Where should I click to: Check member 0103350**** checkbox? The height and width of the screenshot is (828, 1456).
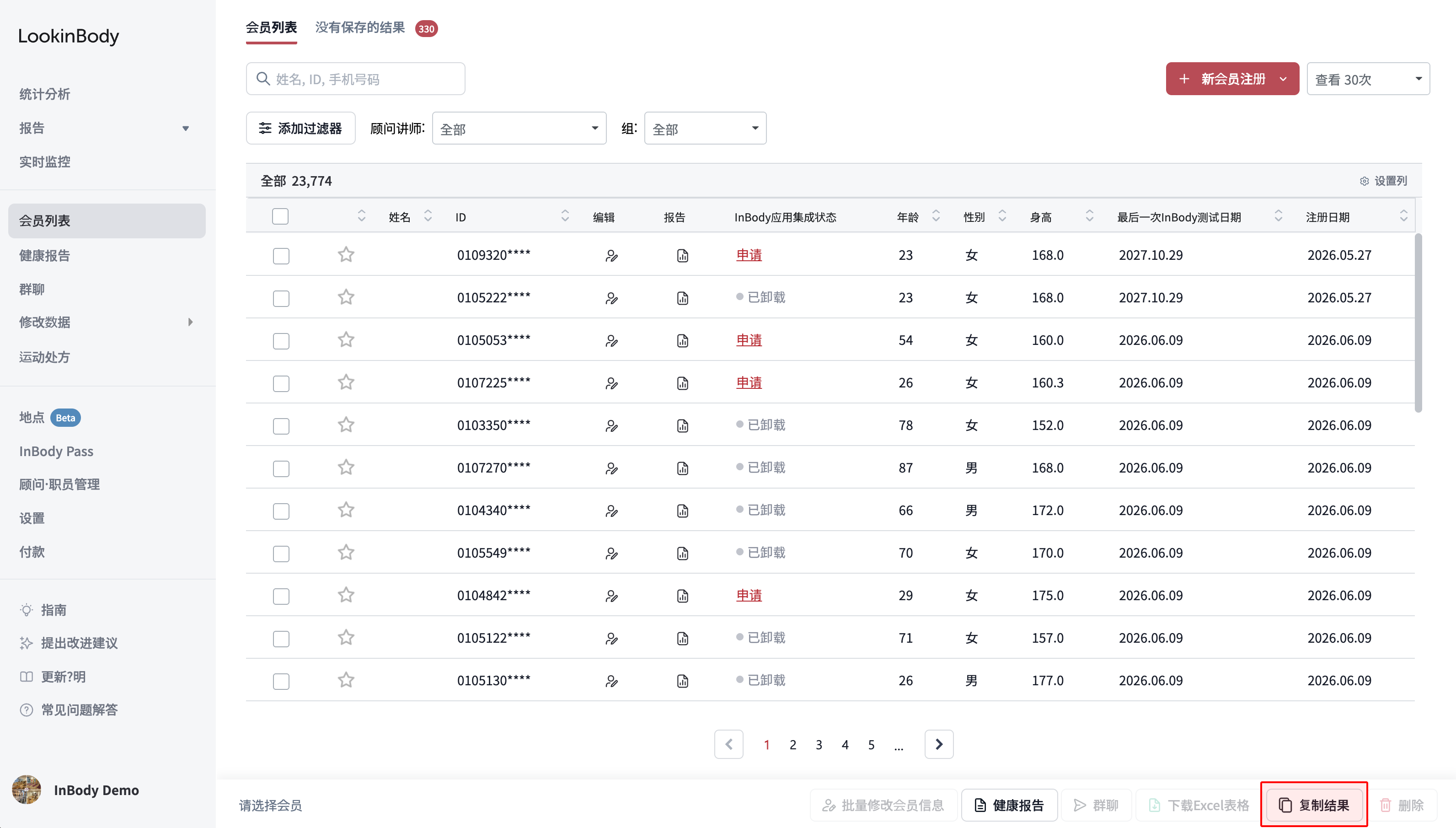click(281, 426)
